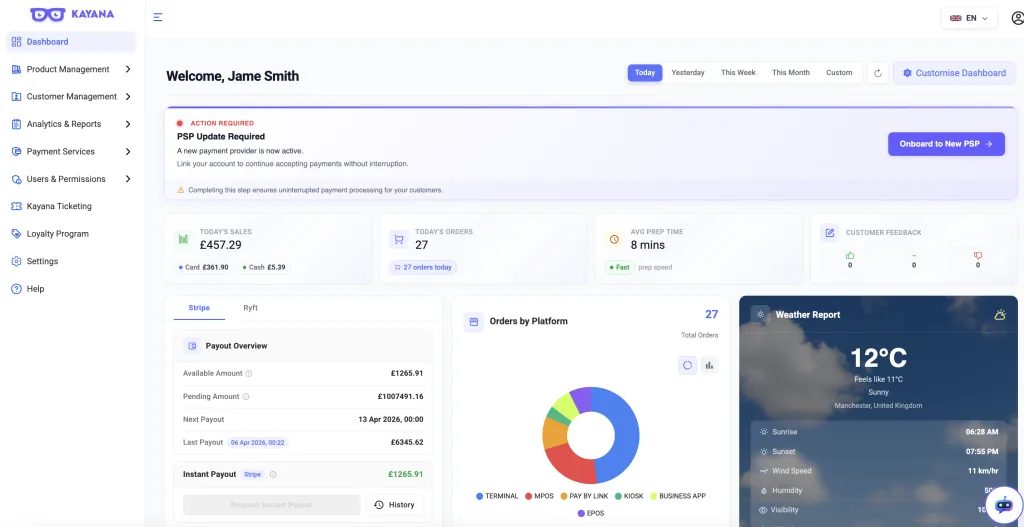Open the chatbot assistant icon
Viewport: 1024px width, 527px height.
tap(1004, 505)
